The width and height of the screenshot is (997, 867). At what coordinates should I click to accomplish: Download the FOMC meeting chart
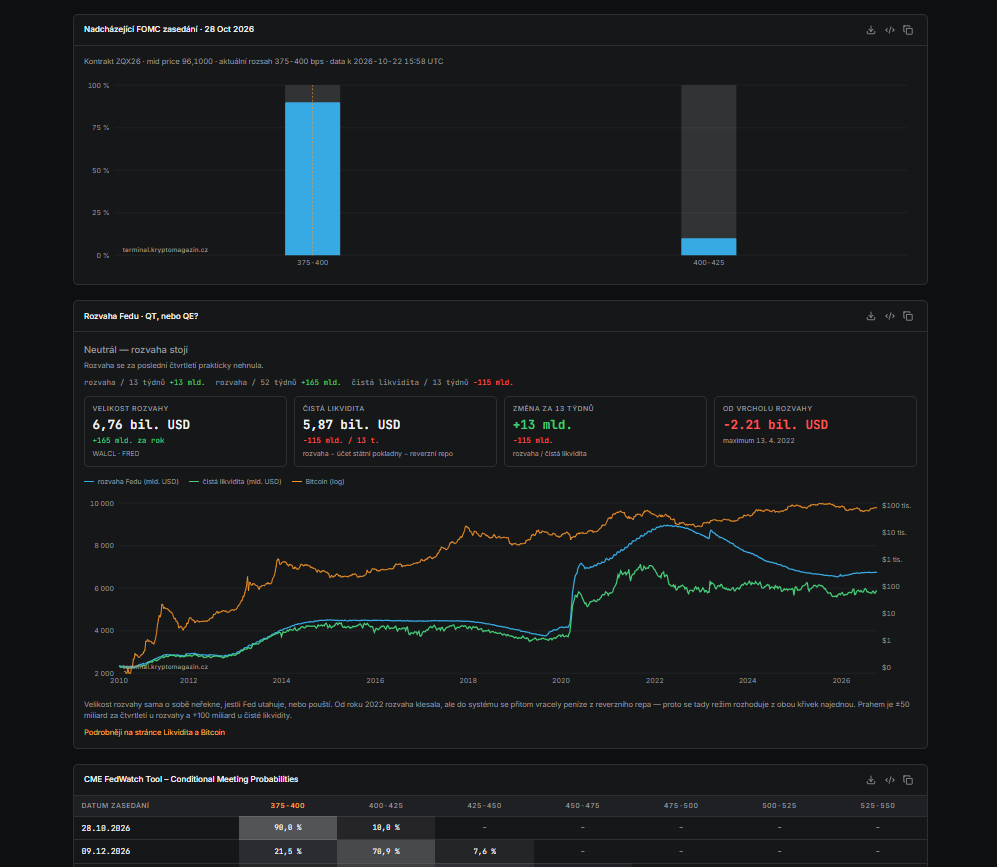871,30
